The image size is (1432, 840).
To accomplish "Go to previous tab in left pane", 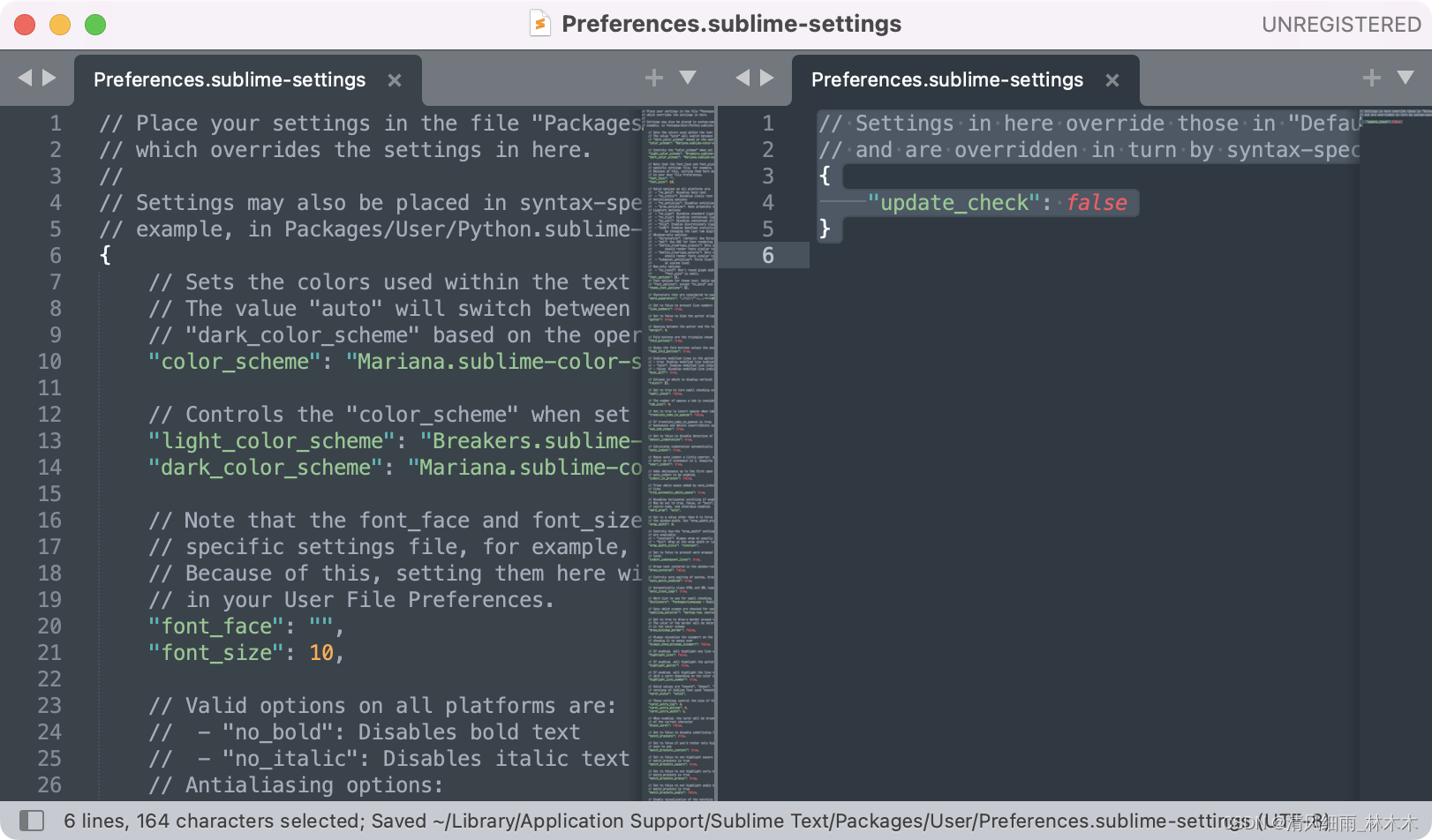I will pyautogui.click(x=25, y=78).
